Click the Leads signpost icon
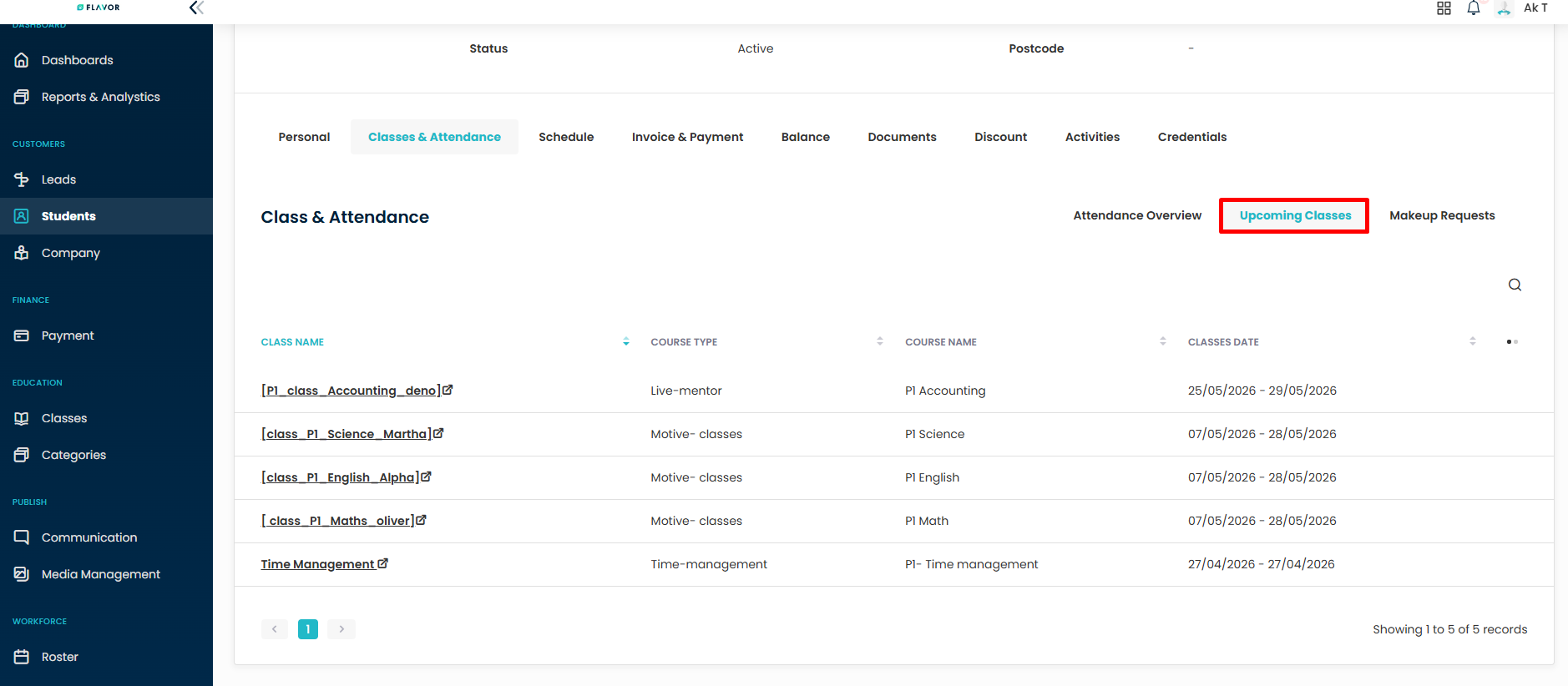 click(22, 179)
